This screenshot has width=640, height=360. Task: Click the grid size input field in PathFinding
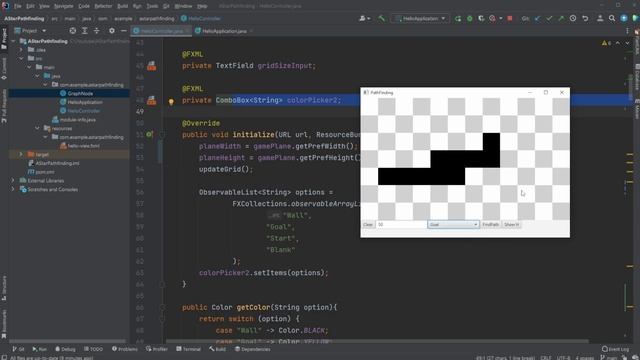pos(401,224)
